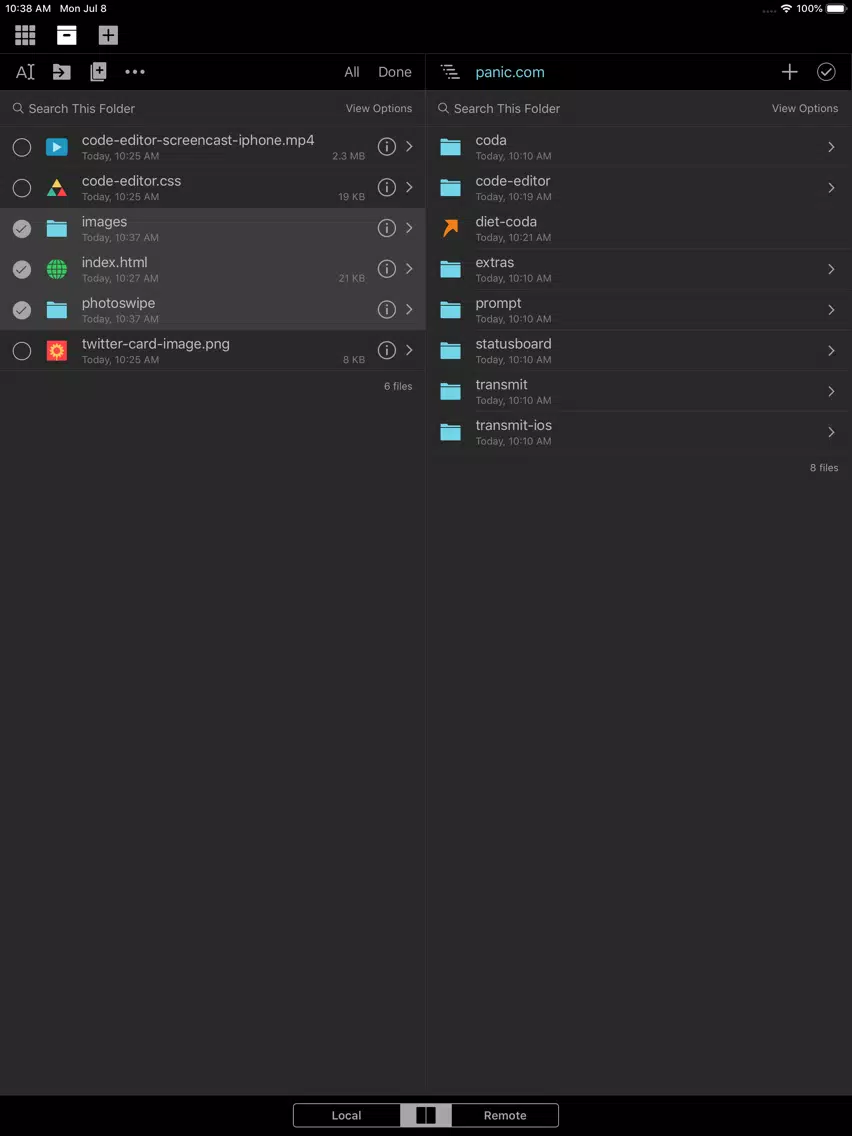Image resolution: width=852 pixels, height=1136 pixels.
Task: Switch to the Remote tab
Action: pos(505,1115)
